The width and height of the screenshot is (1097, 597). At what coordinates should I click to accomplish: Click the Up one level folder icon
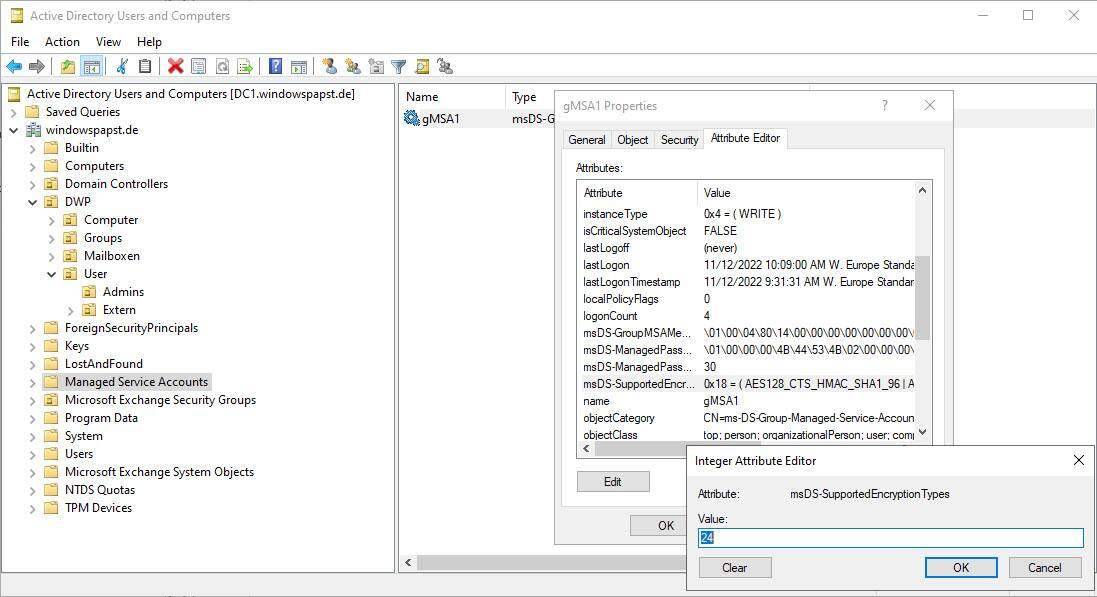pyautogui.click(x=67, y=67)
